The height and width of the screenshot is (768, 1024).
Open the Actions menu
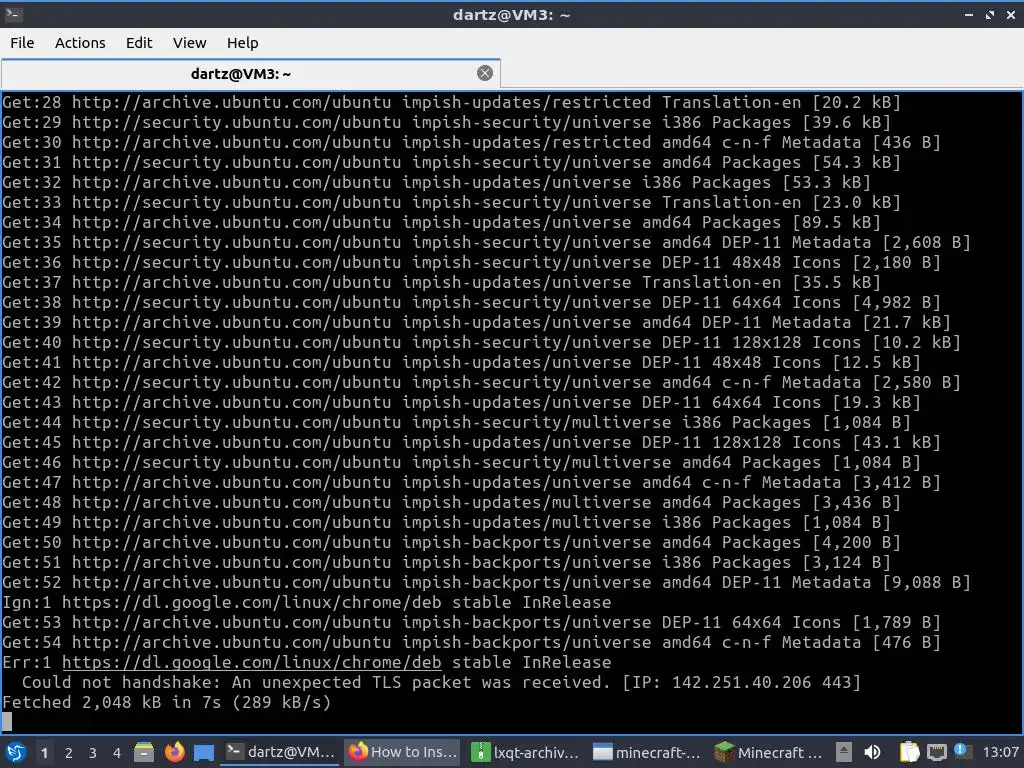(x=80, y=43)
